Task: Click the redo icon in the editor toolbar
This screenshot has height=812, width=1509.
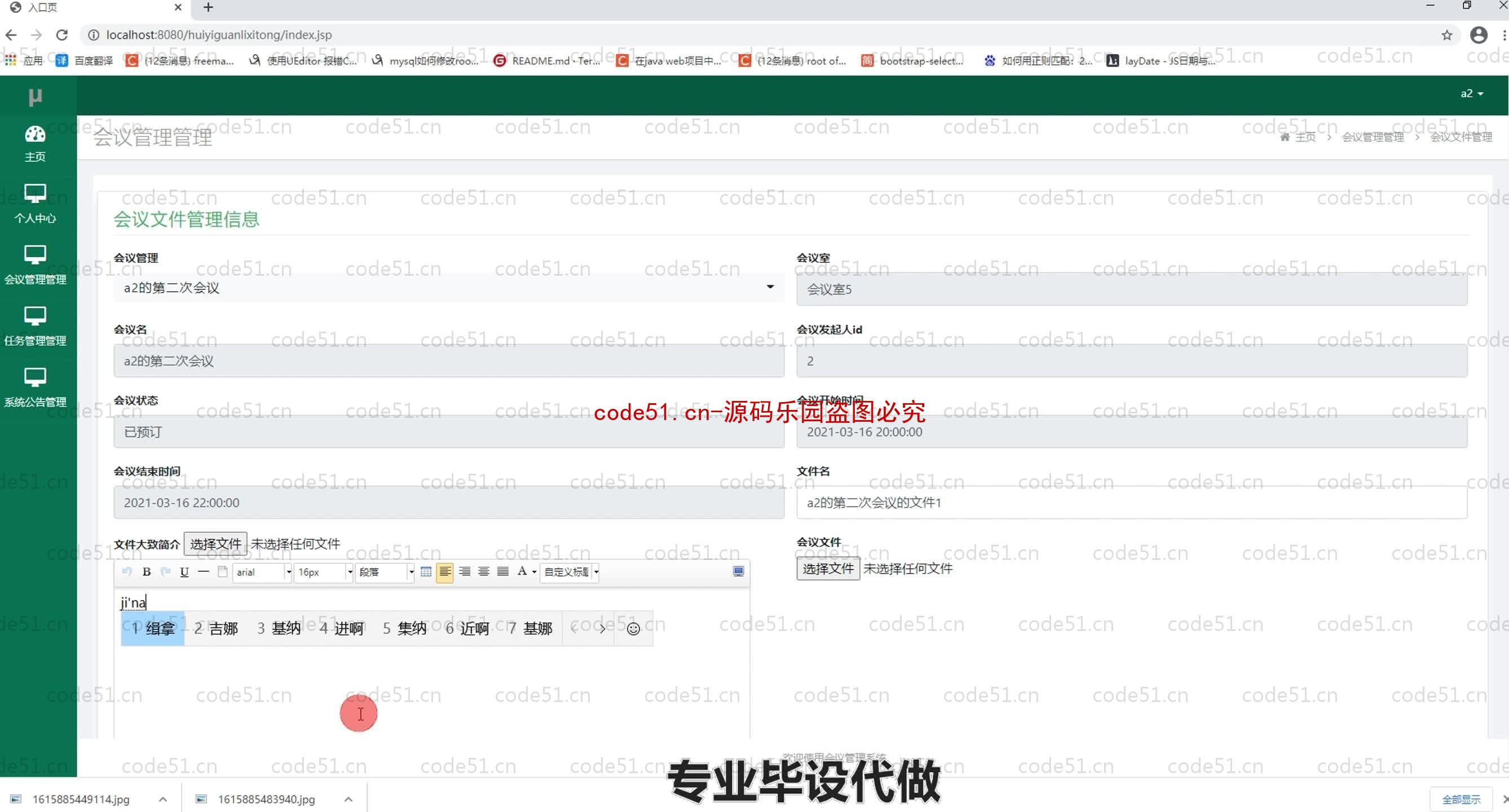Action: (165, 572)
